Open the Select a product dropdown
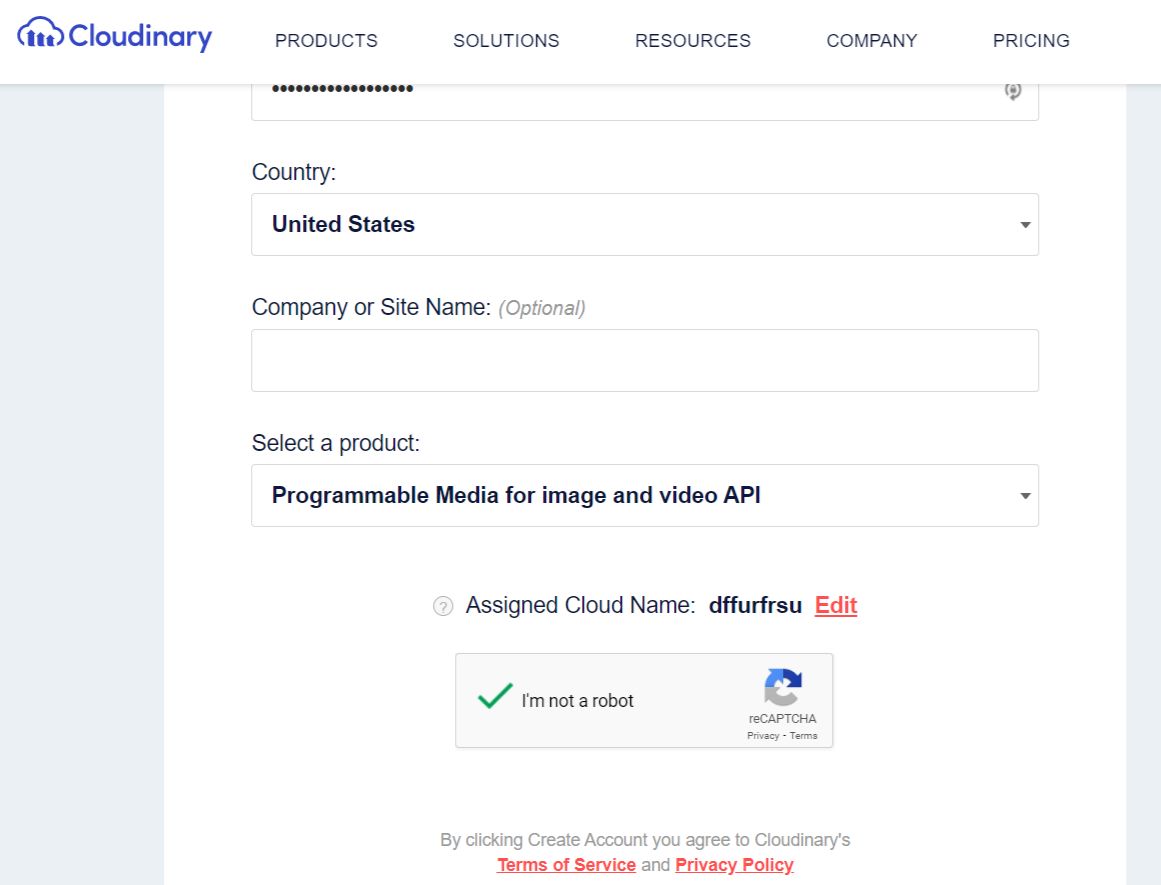Screen dimensions: 1161x885 pyautogui.click(x=644, y=495)
